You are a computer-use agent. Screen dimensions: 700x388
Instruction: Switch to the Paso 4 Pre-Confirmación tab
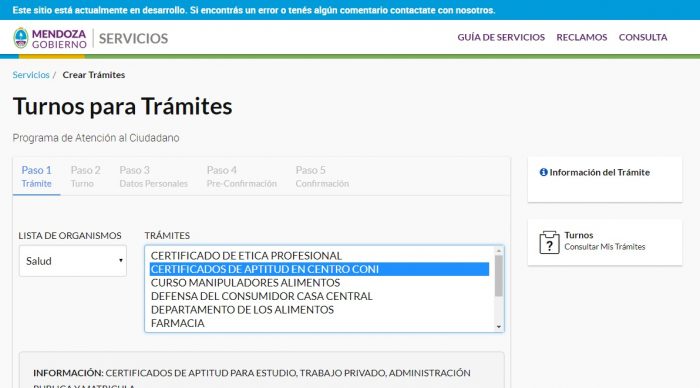(242, 177)
